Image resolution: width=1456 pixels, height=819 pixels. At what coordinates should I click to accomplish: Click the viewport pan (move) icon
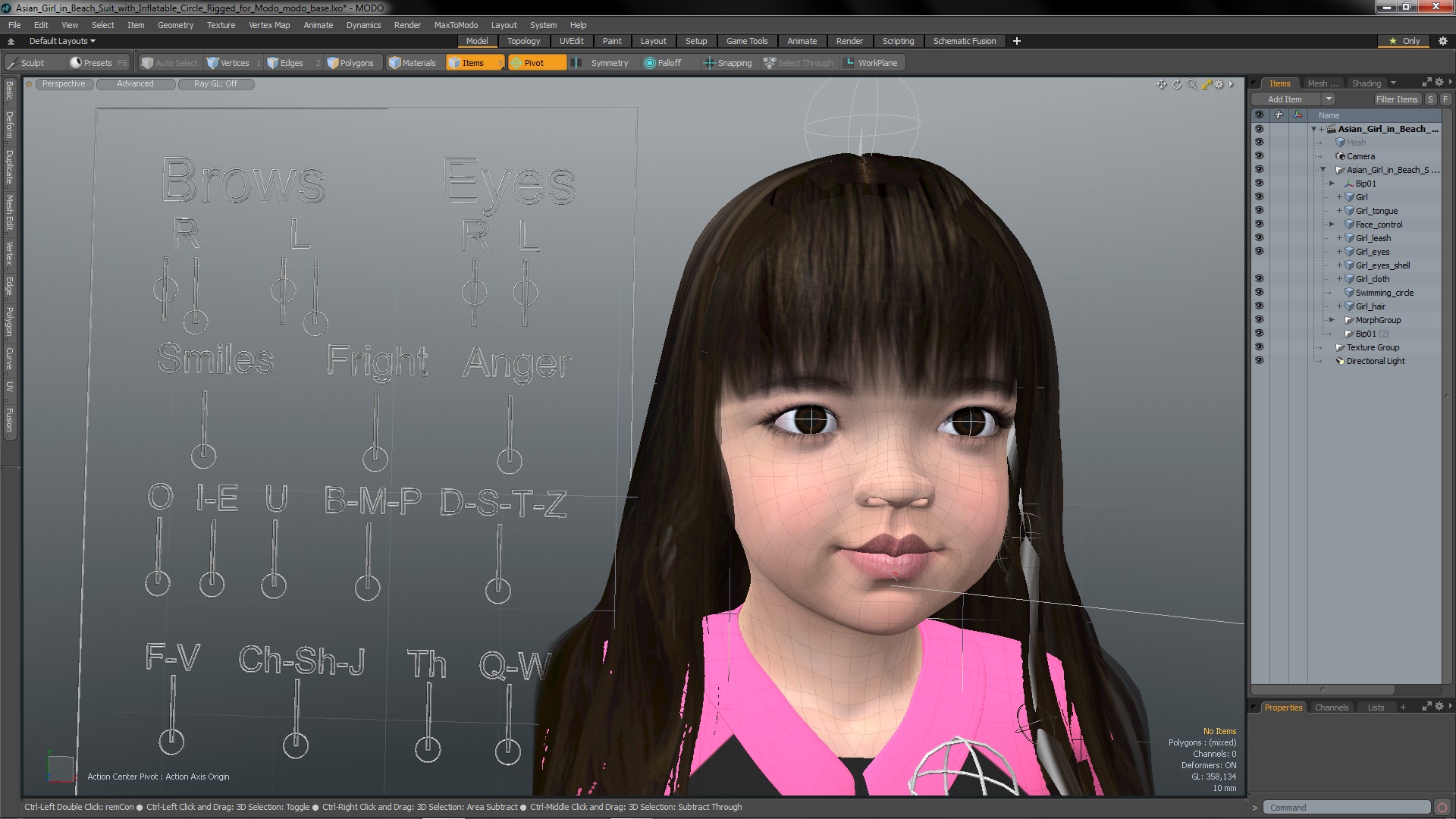pyautogui.click(x=1161, y=84)
